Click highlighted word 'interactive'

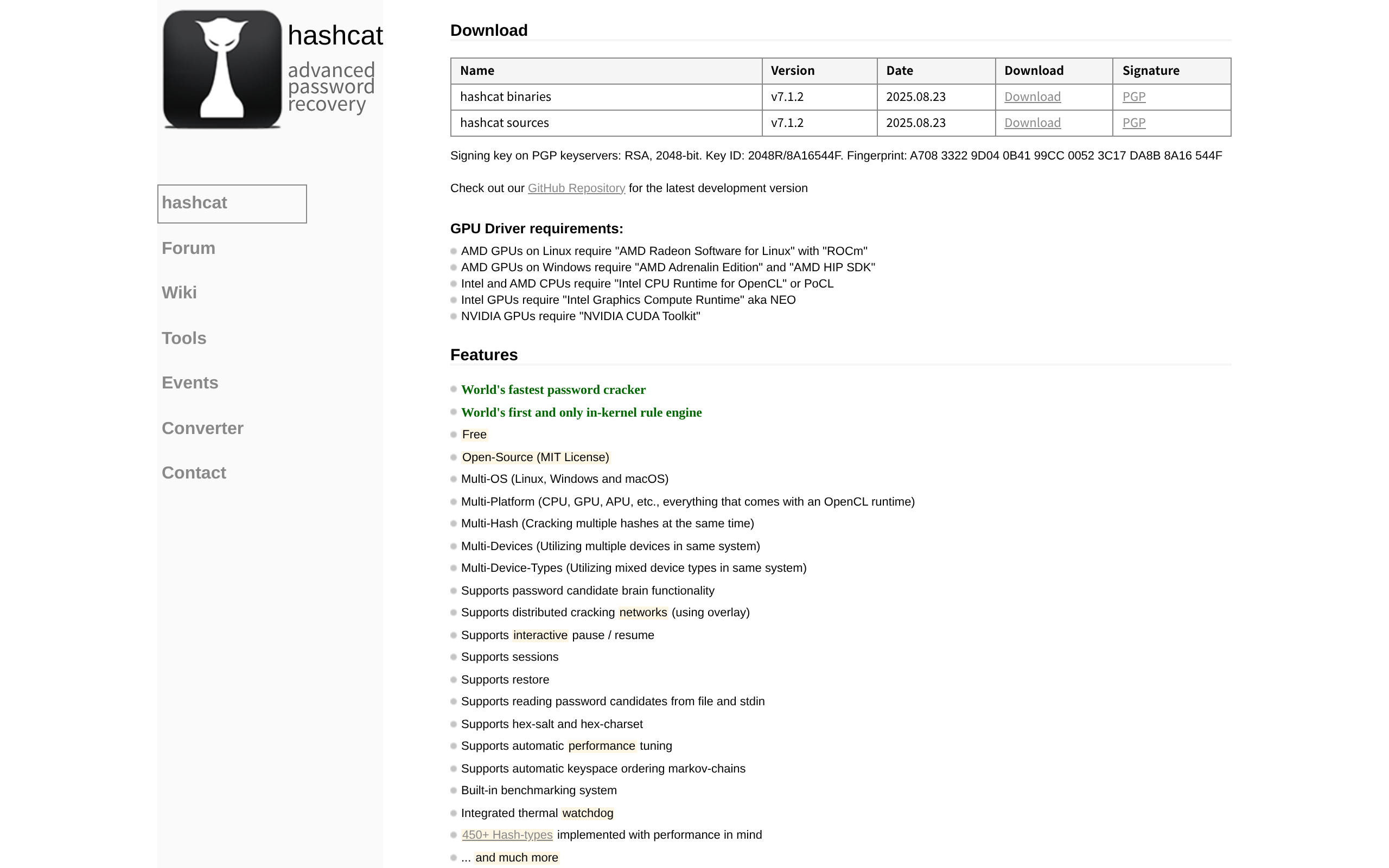click(540, 635)
